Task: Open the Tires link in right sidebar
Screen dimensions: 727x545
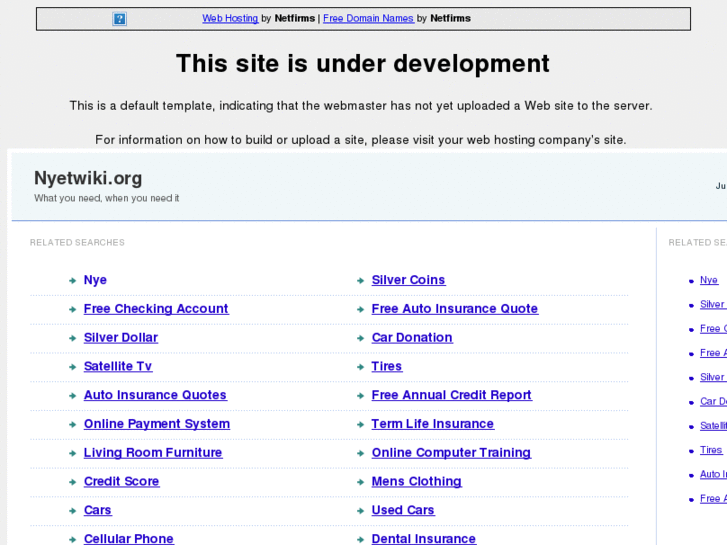Action: click(711, 450)
